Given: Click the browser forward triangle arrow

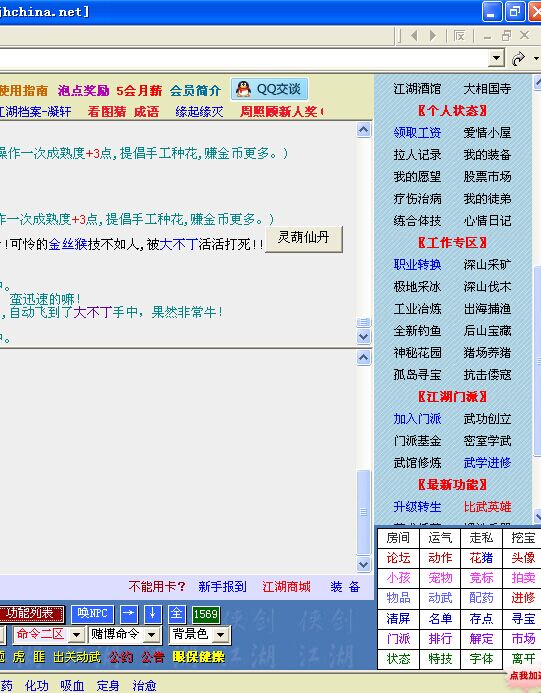Looking at the screenshot, I should pos(433,35).
